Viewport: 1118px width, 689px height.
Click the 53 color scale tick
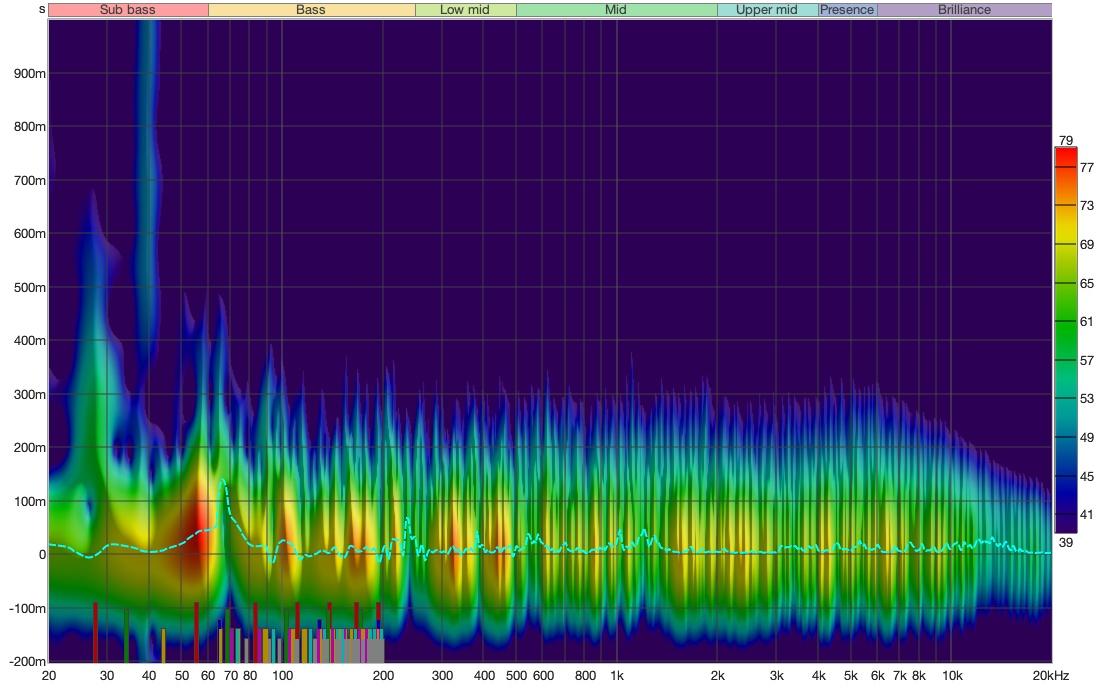1087,399
